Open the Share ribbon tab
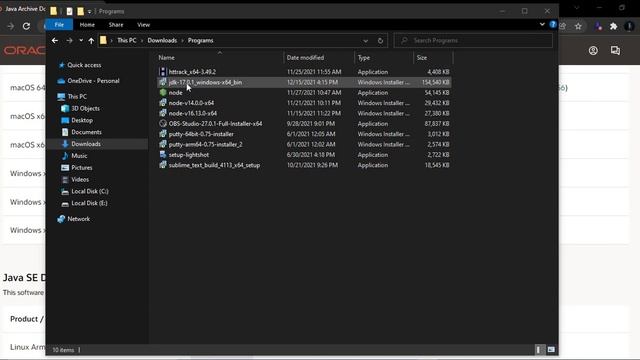 coord(116,24)
